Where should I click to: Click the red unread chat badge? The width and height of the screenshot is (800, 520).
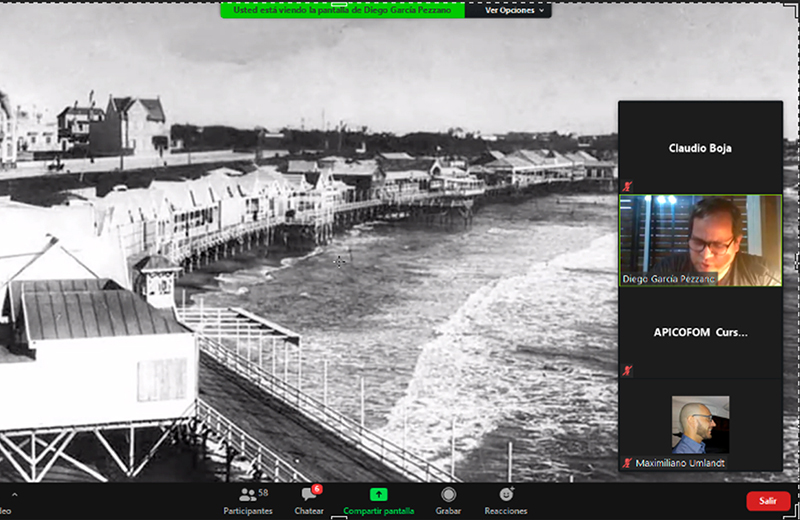316,489
